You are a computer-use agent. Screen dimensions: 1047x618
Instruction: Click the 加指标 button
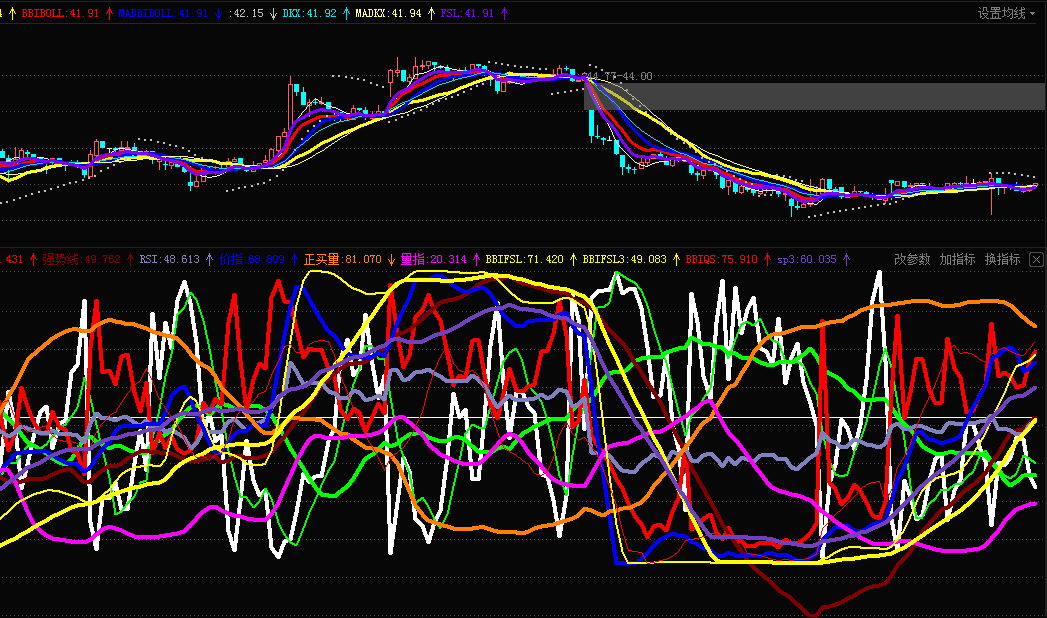pos(957,259)
